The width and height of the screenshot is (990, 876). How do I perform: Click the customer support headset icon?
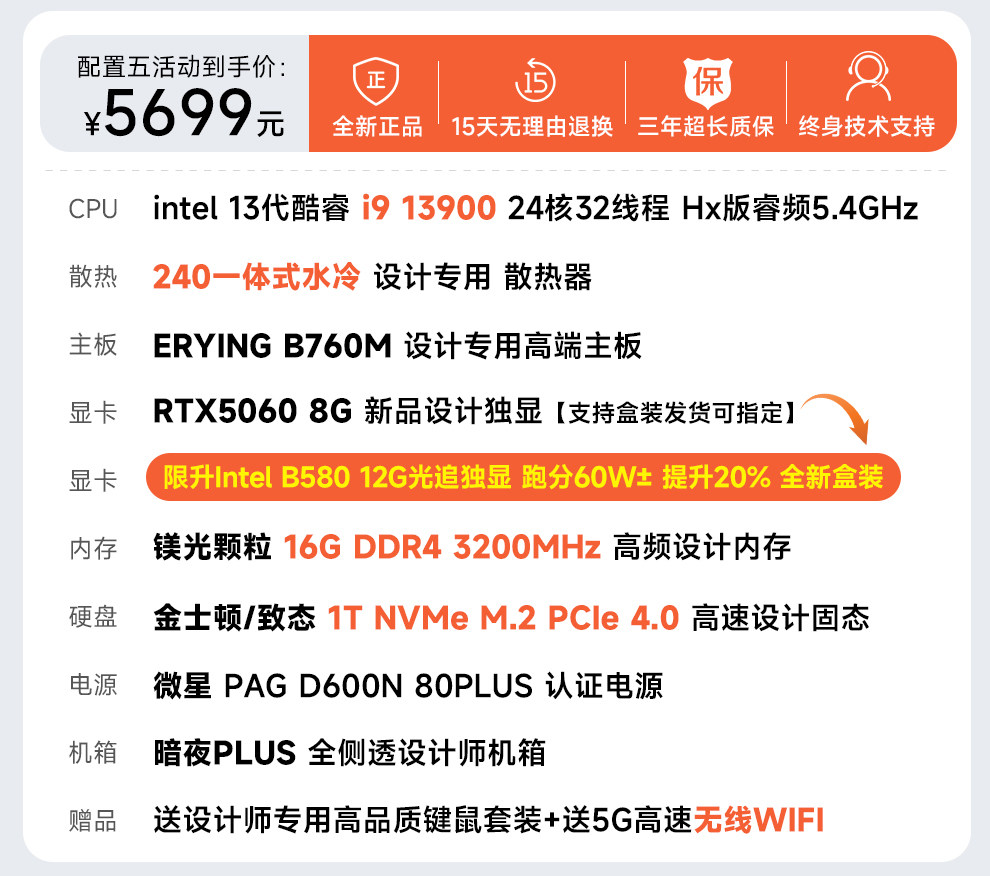coord(868,76)
